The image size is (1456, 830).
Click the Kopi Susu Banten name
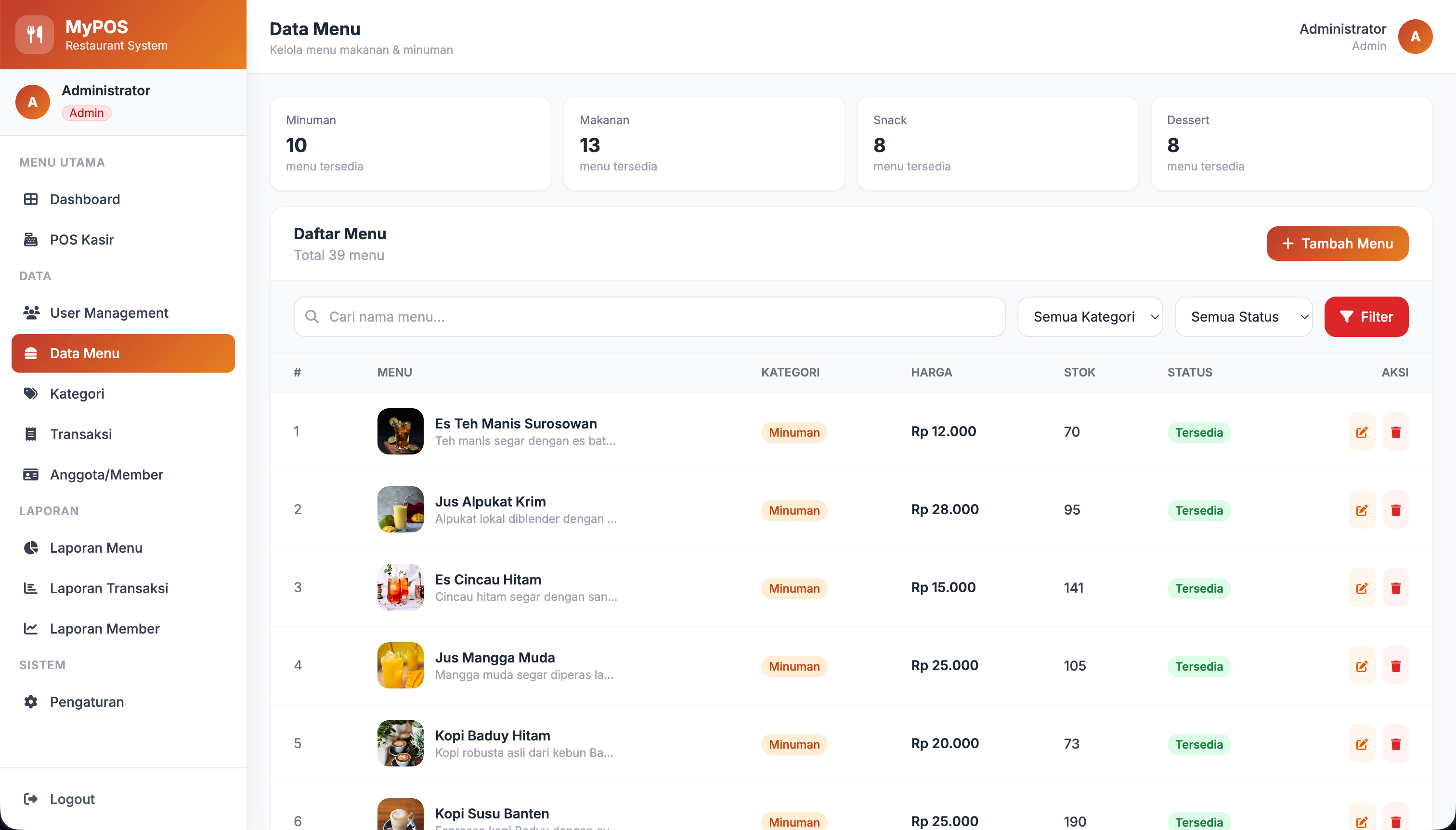[492, 814]
